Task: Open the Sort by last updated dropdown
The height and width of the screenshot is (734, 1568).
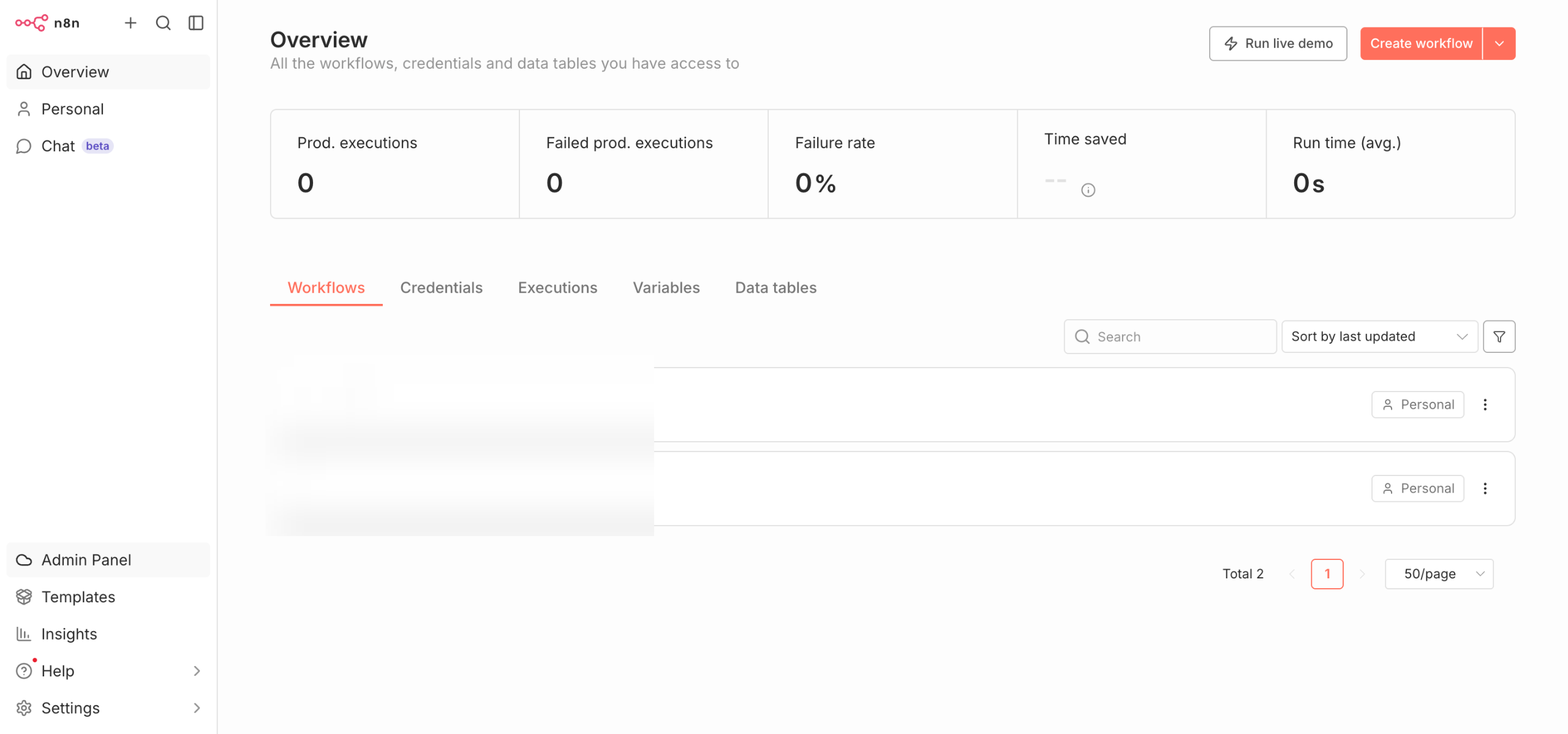Action: coord(1379,336)
